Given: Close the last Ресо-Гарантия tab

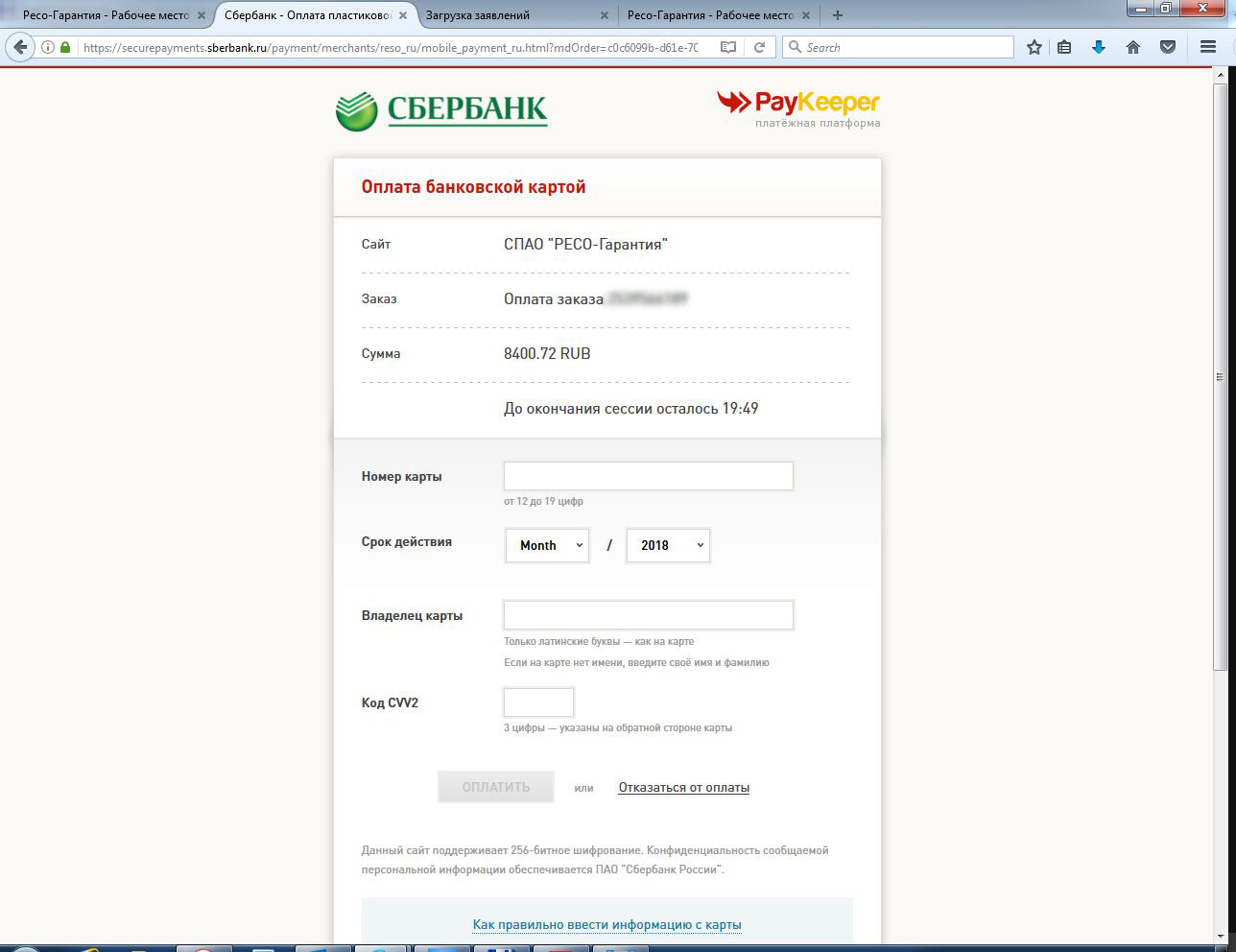Looking at the screenshot, I should point(806,15).
